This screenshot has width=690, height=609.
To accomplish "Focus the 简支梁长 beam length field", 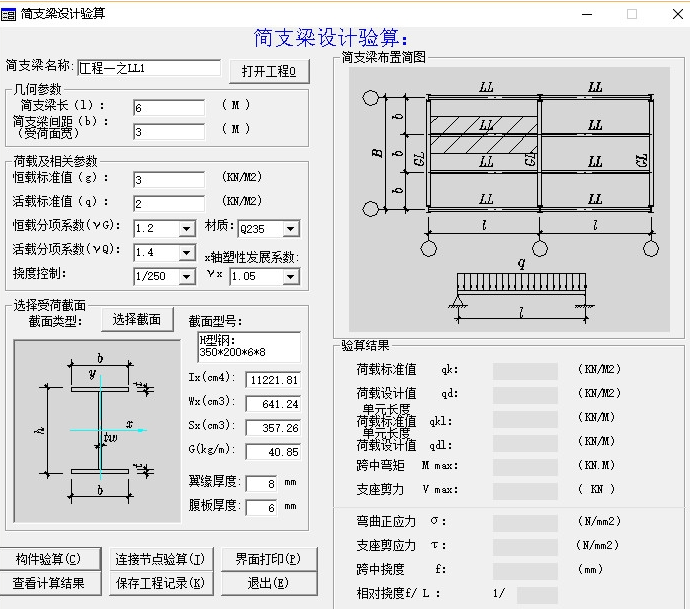I will coord(168,107).
